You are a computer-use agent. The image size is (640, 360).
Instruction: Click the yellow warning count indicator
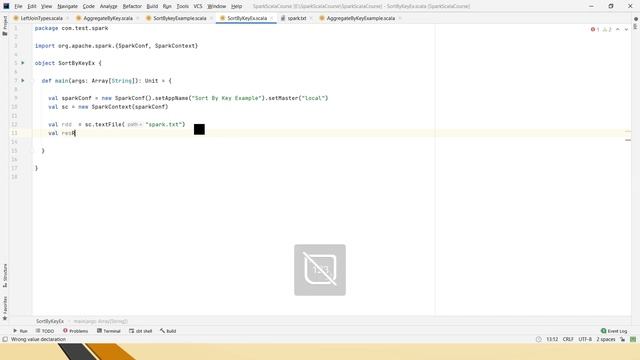coord(607,29)
